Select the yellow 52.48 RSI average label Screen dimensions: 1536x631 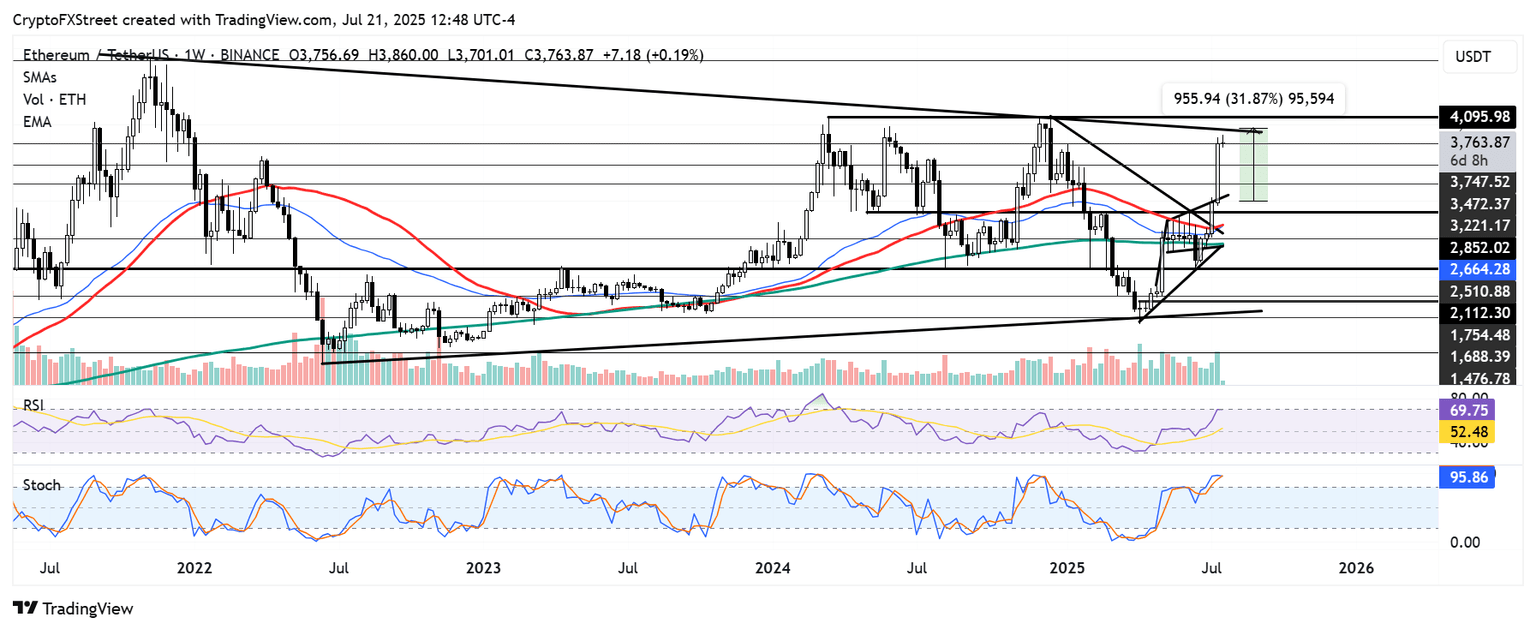pyautogui.click(x=1470, y=432)
